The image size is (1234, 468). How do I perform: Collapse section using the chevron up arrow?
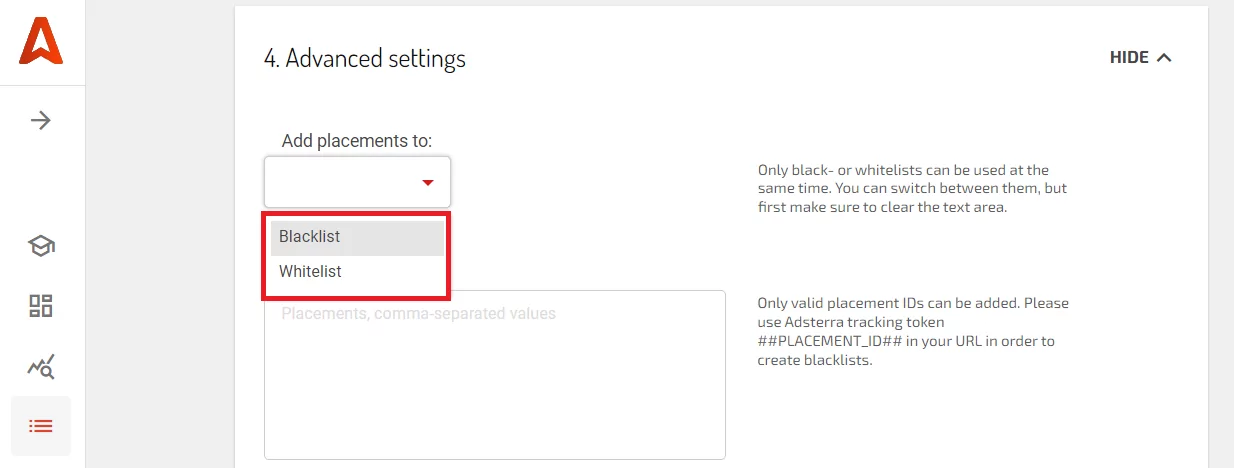pos(1164,58)
